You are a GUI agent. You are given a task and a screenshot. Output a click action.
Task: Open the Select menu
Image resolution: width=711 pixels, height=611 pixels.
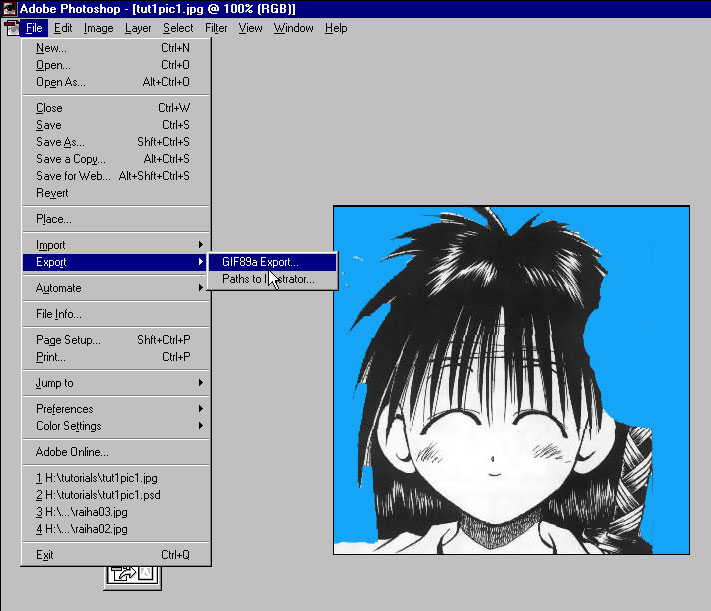click(178, 28)
